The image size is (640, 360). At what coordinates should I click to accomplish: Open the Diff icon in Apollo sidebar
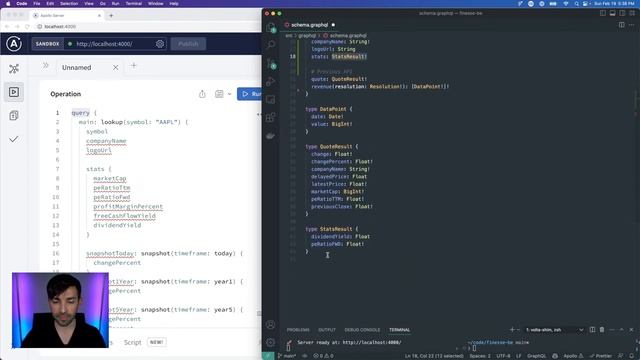pyautogui.click(x=14, y=116)
